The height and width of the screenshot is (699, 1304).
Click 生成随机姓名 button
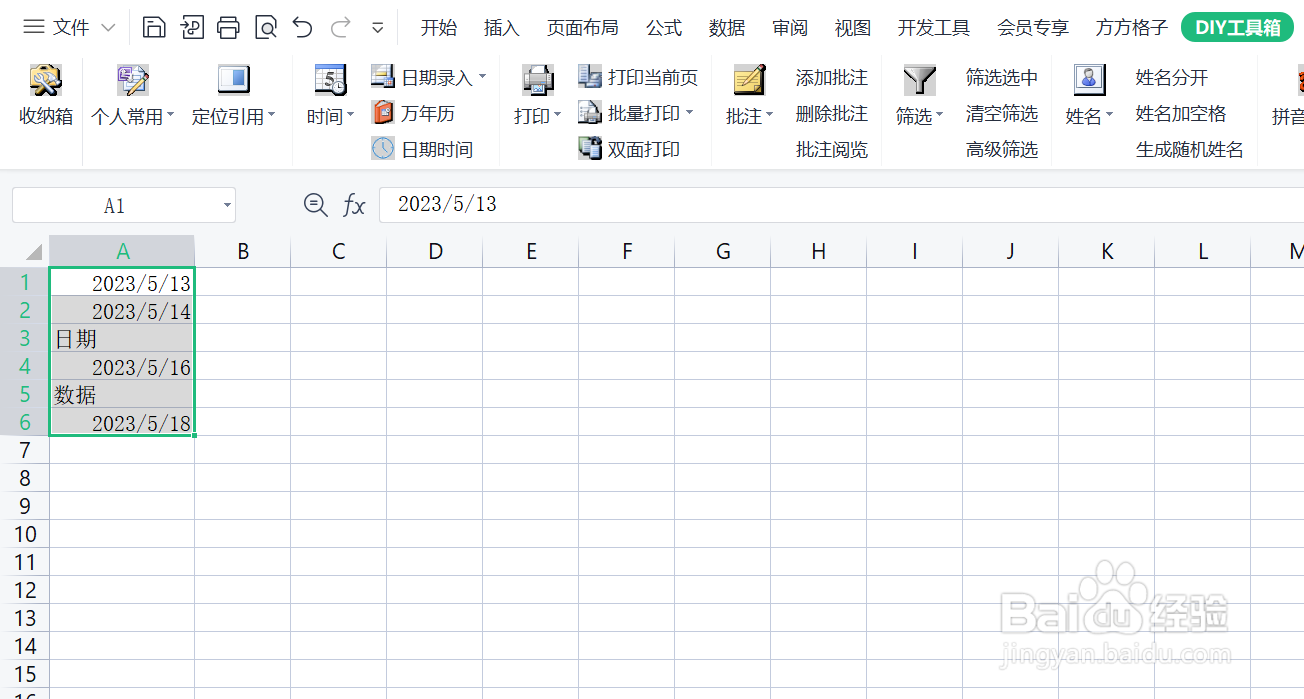pos(1190,149)
